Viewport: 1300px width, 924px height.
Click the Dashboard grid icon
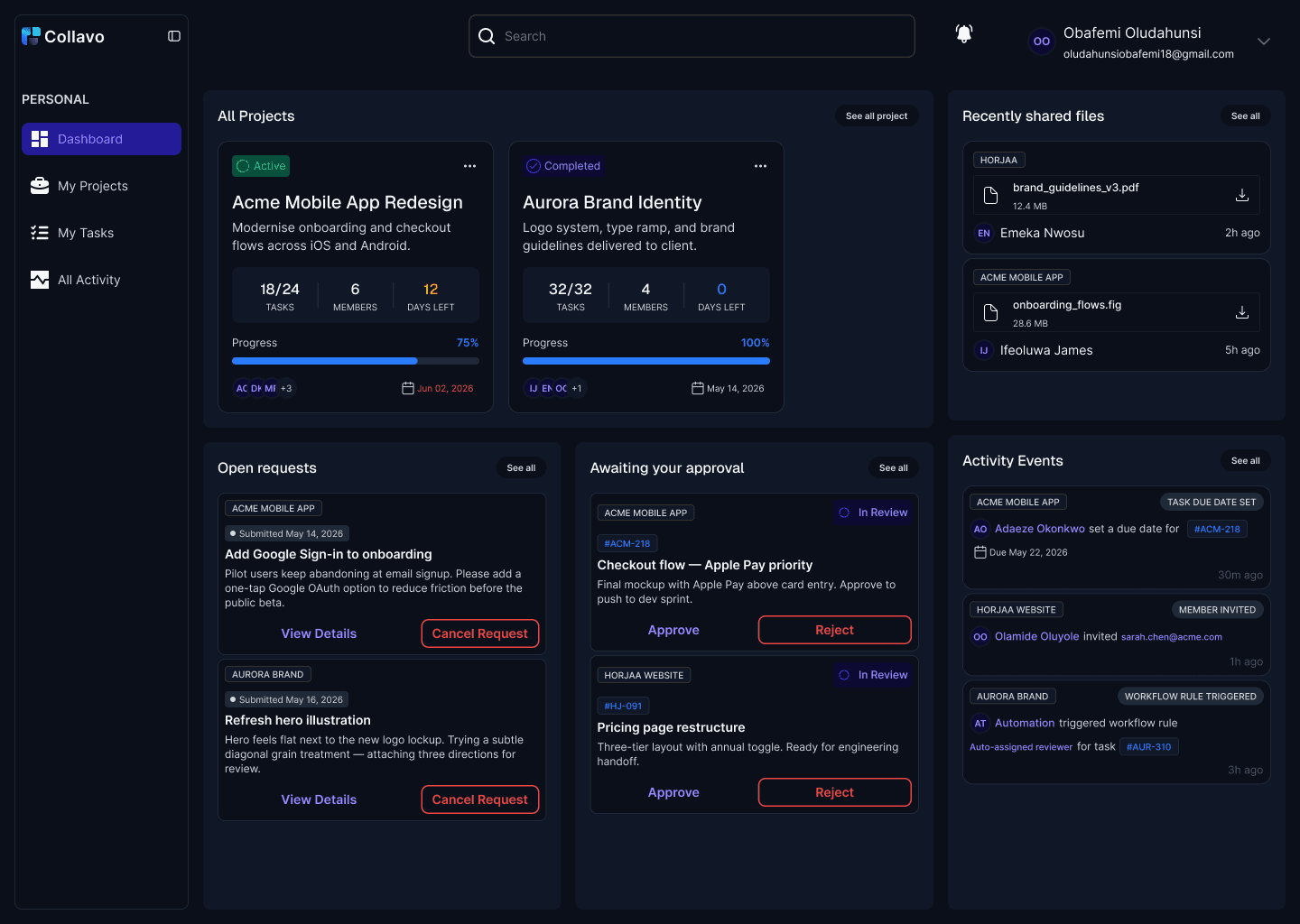coord(40,139)
